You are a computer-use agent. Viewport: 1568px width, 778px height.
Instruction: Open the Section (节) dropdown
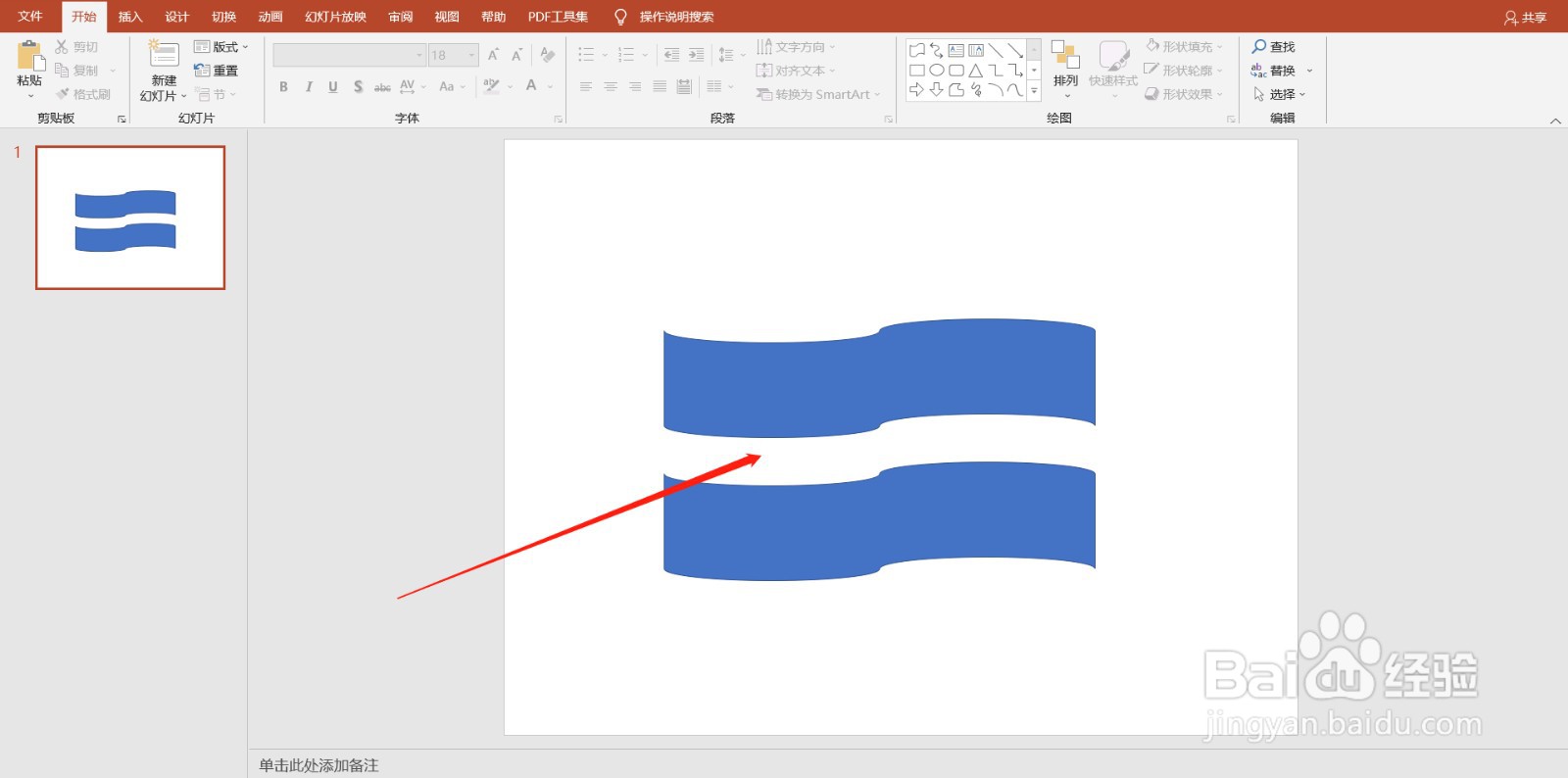point(217,94)
